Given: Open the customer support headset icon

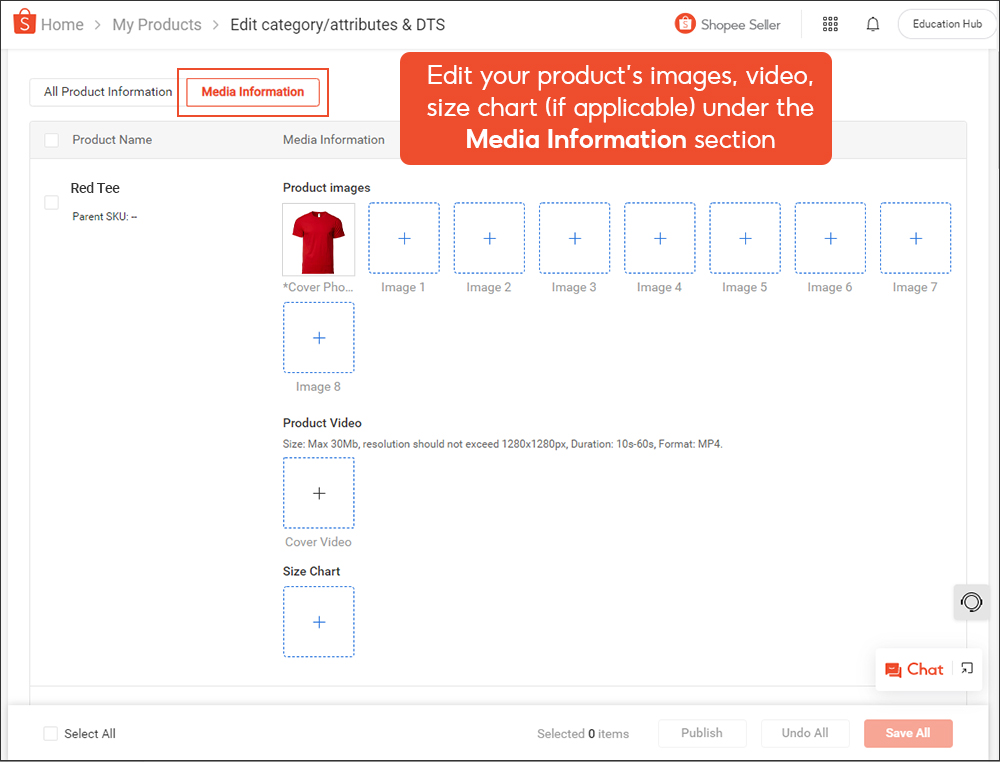Looking at the screenshot, I should pyautogui.click(x=971, y=601).
